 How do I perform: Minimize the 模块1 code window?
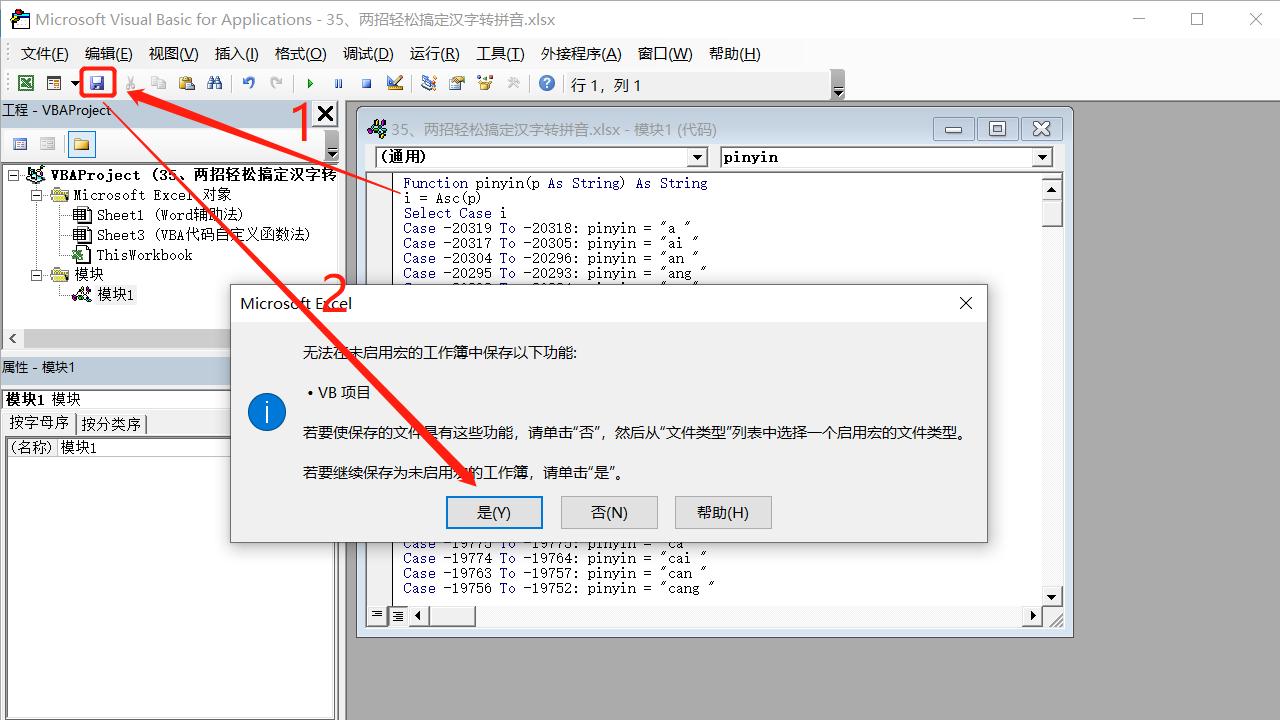coord(953,129)
